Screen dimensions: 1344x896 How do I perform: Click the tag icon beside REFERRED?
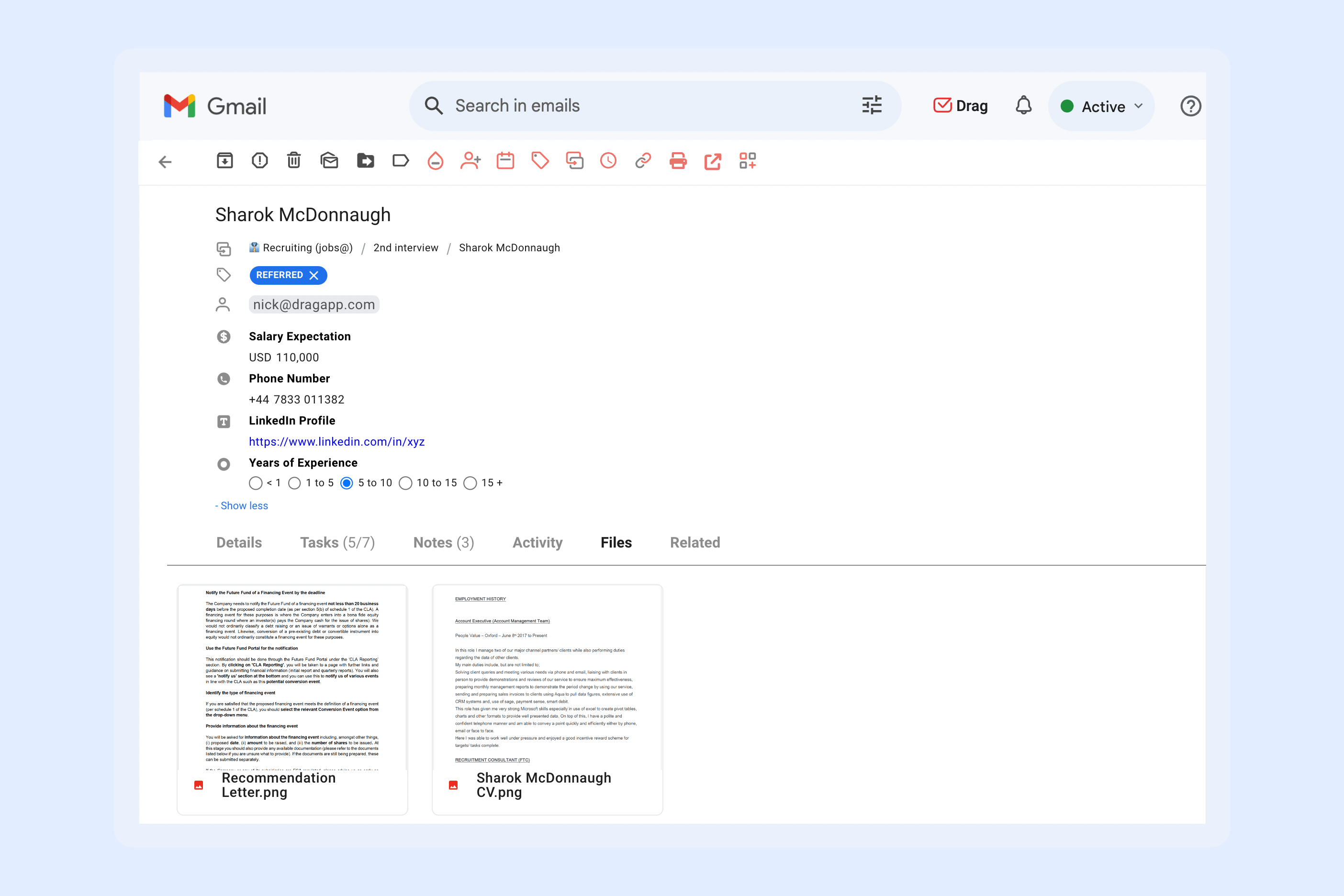(224, 275)
